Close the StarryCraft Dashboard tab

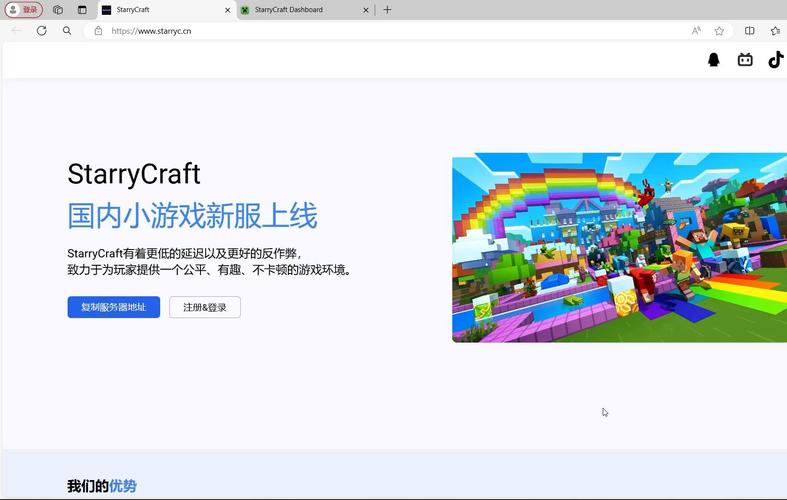(x=366, y=10)
